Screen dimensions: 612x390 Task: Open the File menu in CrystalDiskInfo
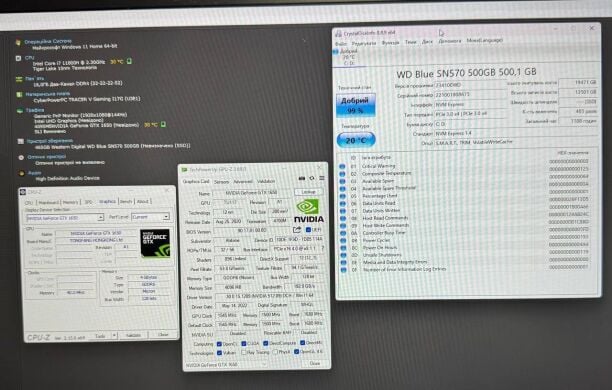341,44
